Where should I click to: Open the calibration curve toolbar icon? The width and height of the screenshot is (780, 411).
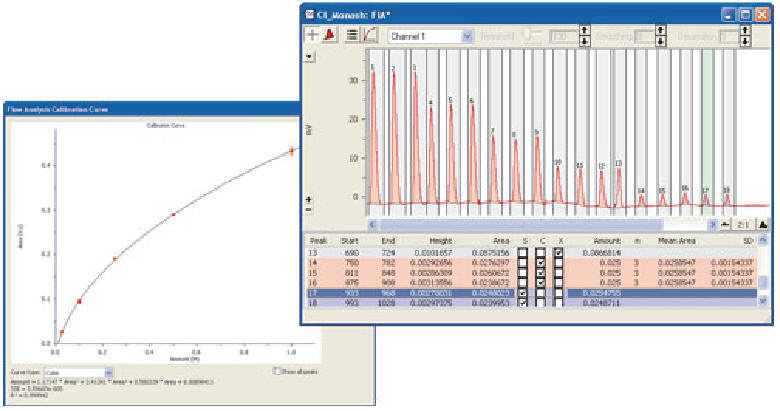370,35
